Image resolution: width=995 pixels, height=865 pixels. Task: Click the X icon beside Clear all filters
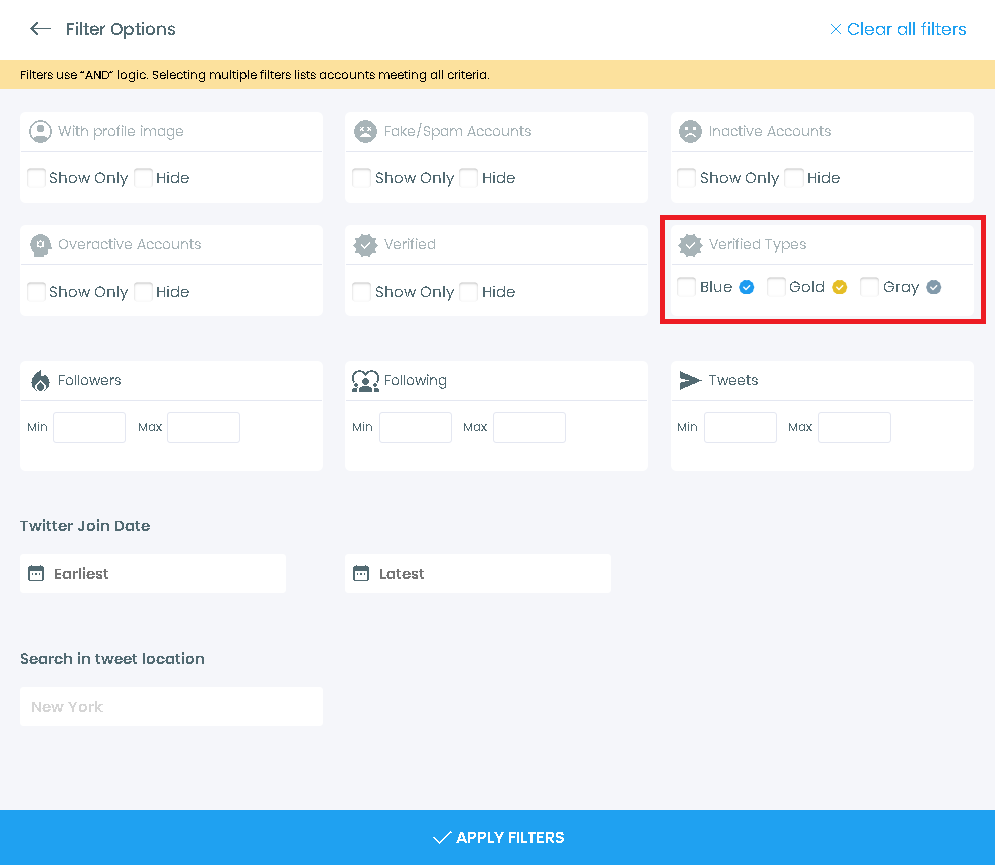pyautogui.click(x=836, y=29)
